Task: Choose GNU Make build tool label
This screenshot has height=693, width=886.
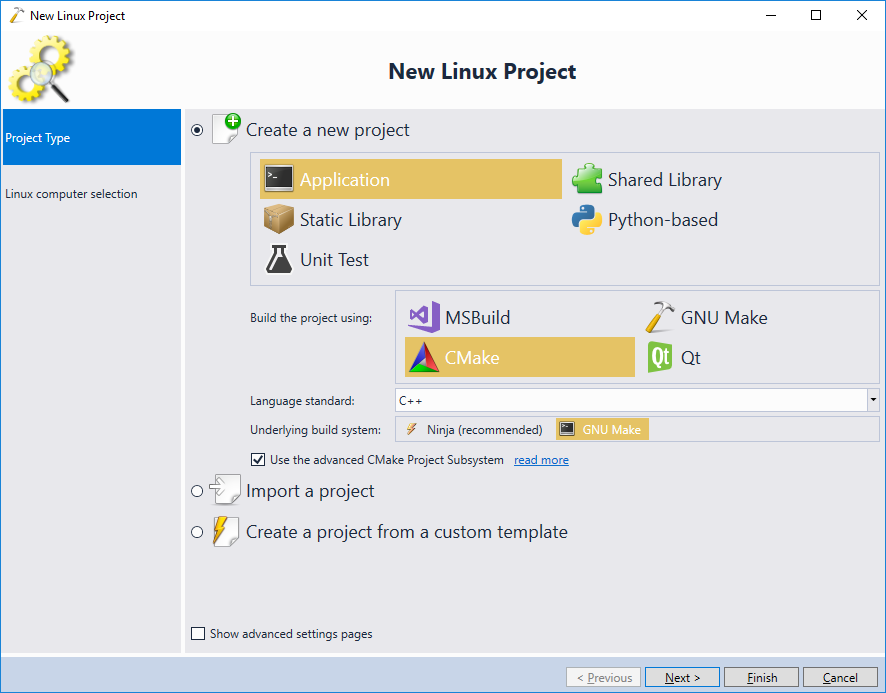Action: pyautogui.click(x=724, y=317)
